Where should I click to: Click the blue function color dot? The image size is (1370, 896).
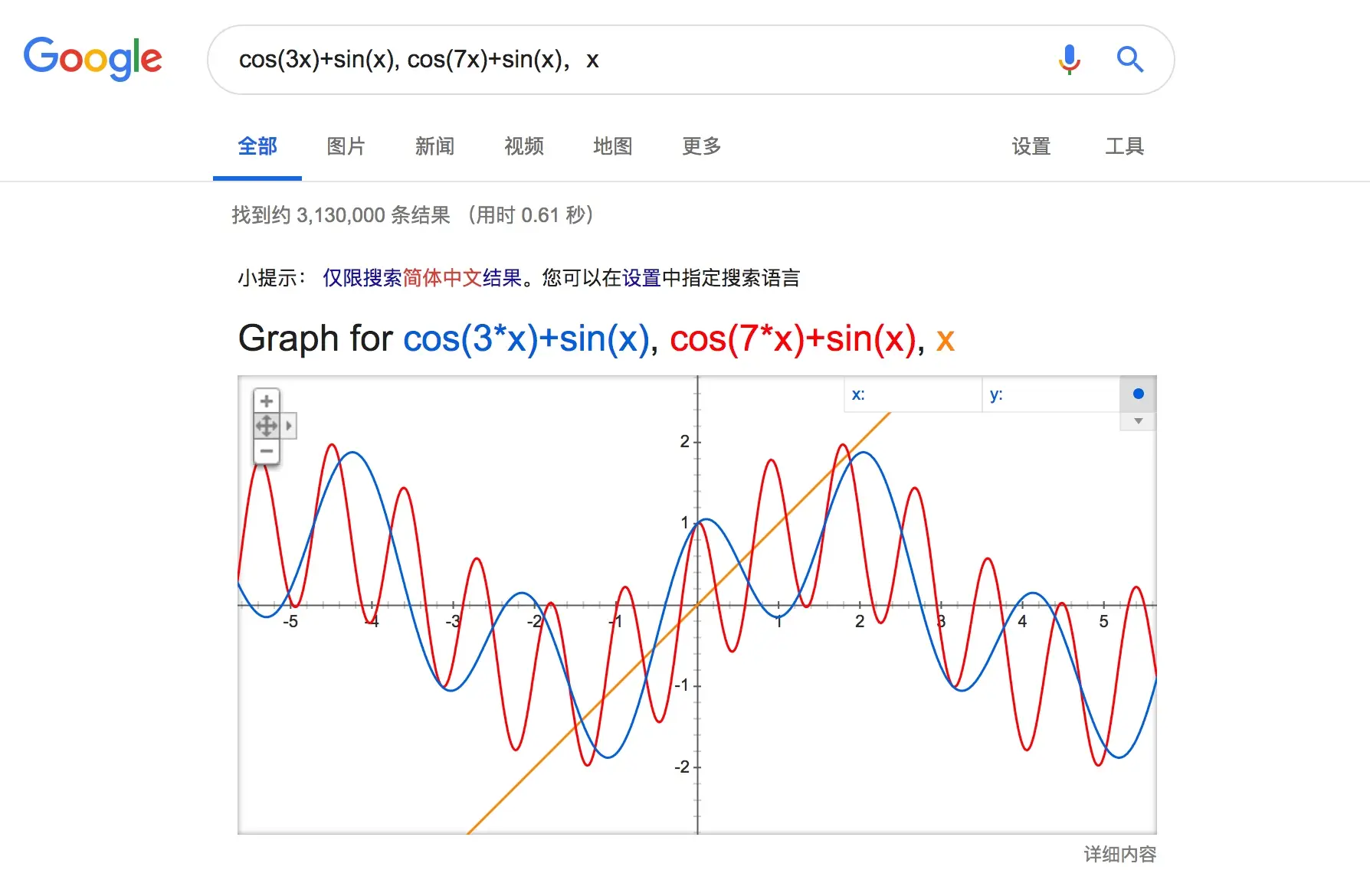pyautogui.click(x=1138, y=394)
